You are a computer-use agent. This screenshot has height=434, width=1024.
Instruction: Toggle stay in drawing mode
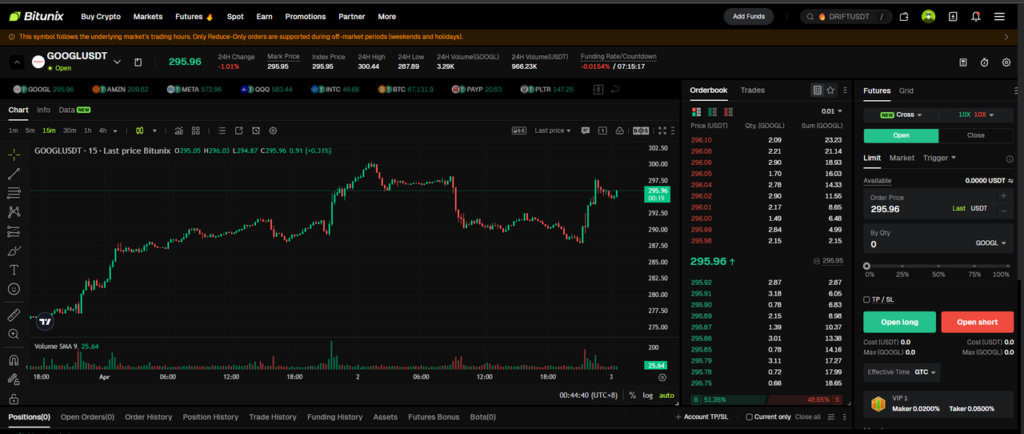point(14,379)
